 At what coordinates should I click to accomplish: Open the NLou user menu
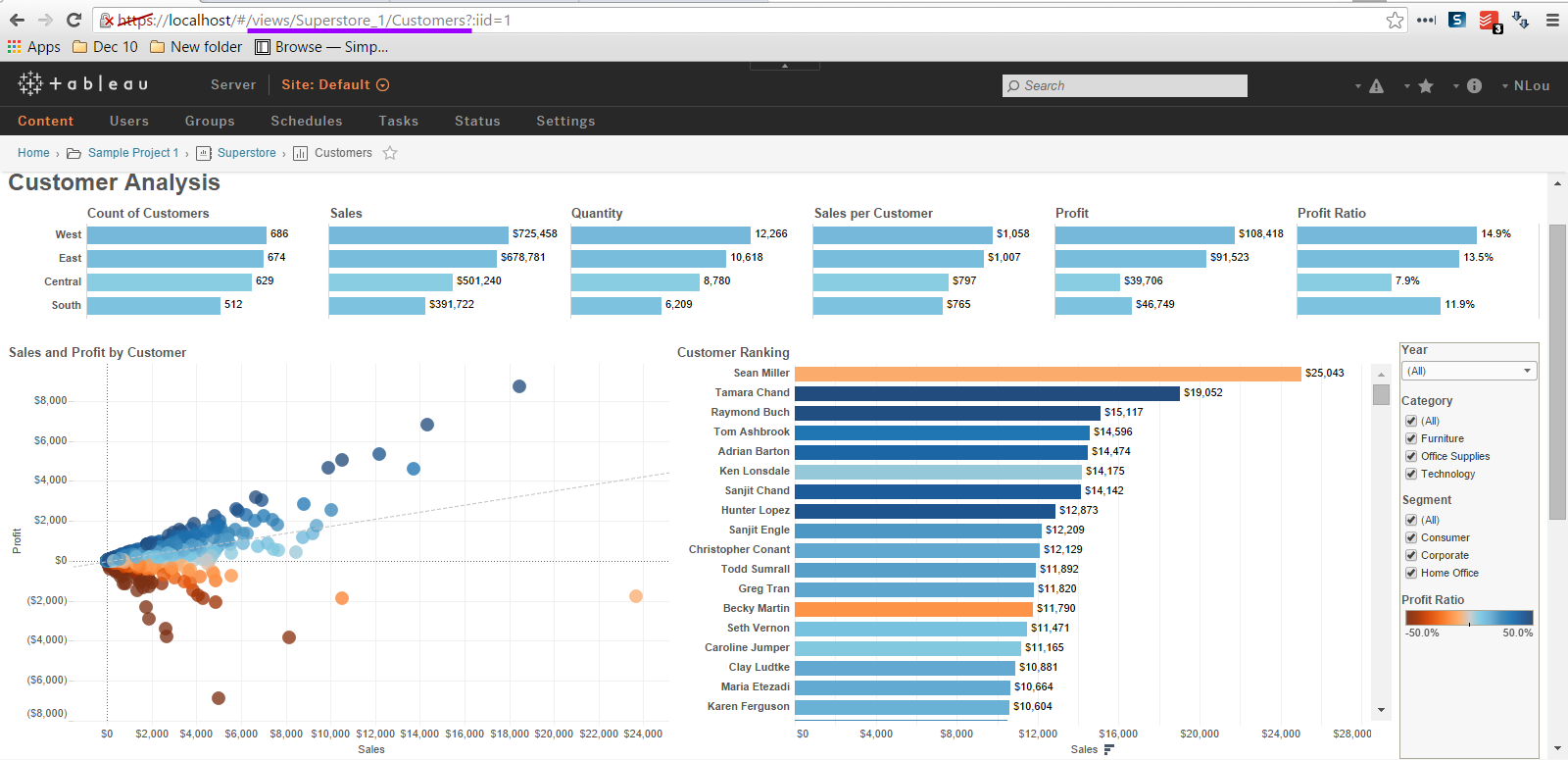click(1526, 86)
